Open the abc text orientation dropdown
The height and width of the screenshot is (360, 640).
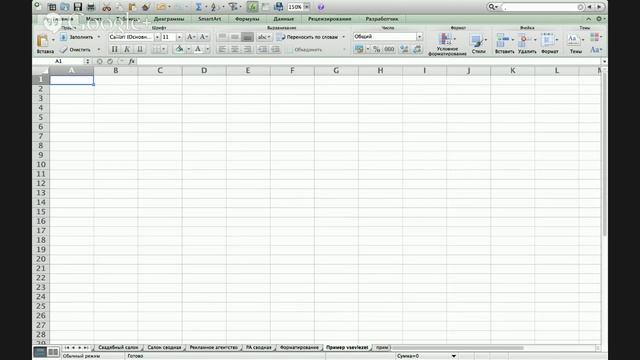[x=264, y=37]
